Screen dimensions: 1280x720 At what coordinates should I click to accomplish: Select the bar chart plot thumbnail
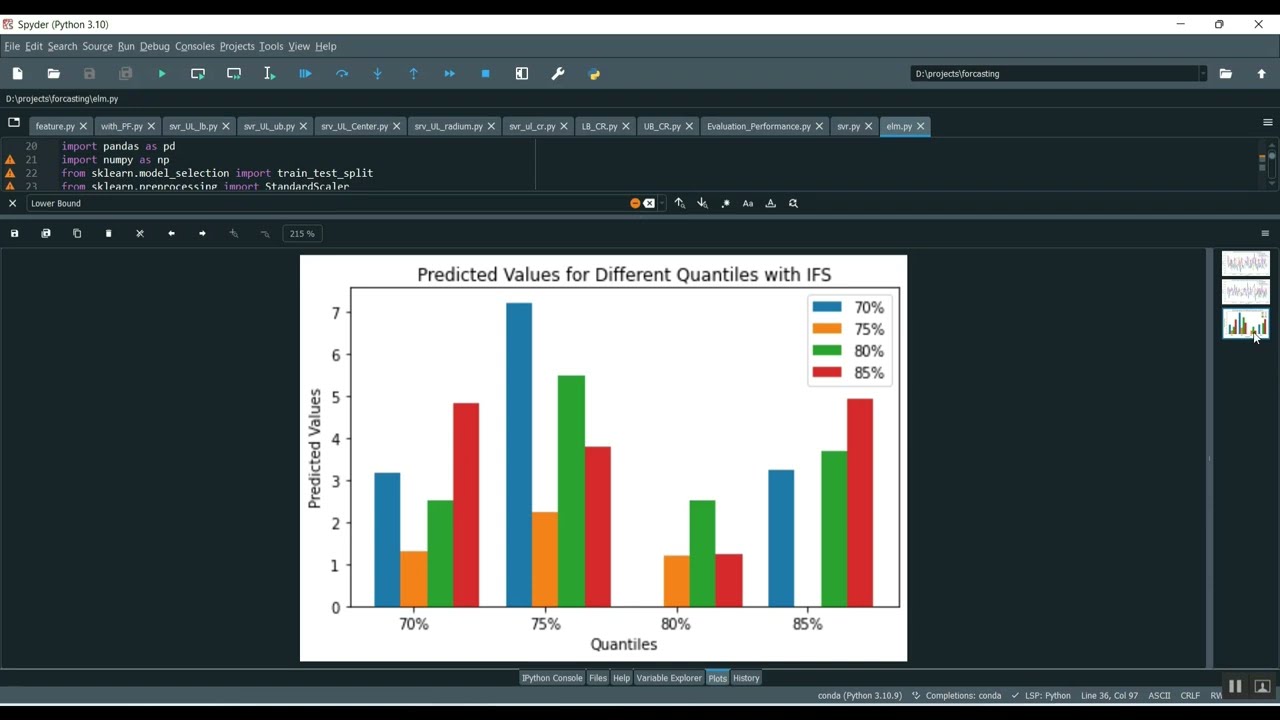pyautogui.click(x=1246, y=324)
